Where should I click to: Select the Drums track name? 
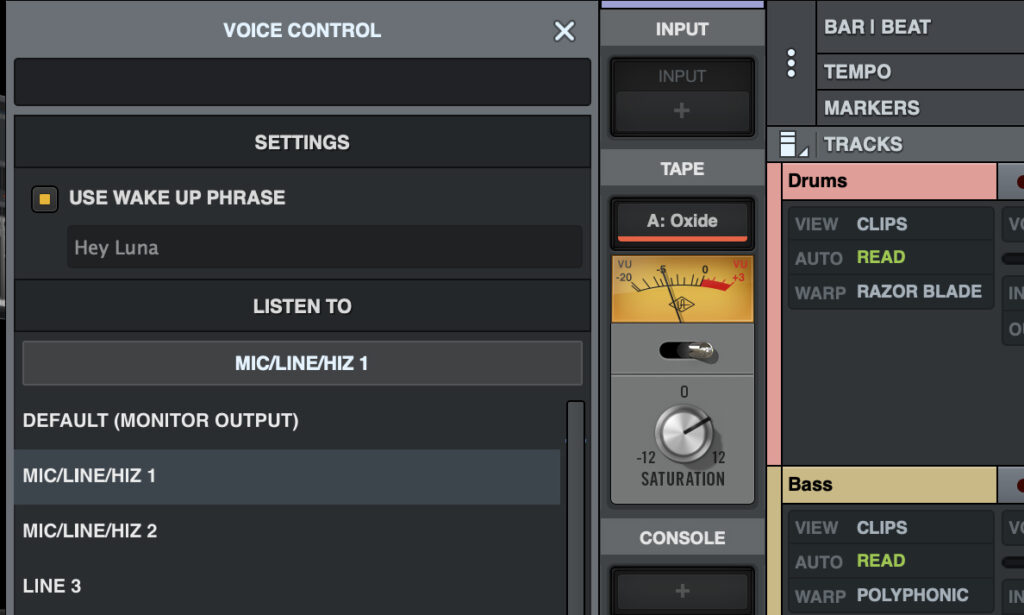coord(889,181)
